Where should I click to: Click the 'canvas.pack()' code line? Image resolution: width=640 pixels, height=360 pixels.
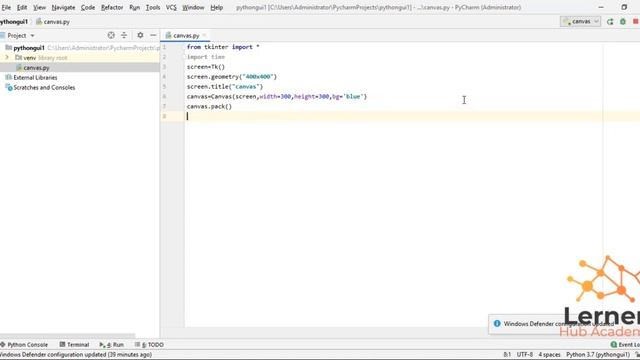pyautogui.click(x=209, y=107)
